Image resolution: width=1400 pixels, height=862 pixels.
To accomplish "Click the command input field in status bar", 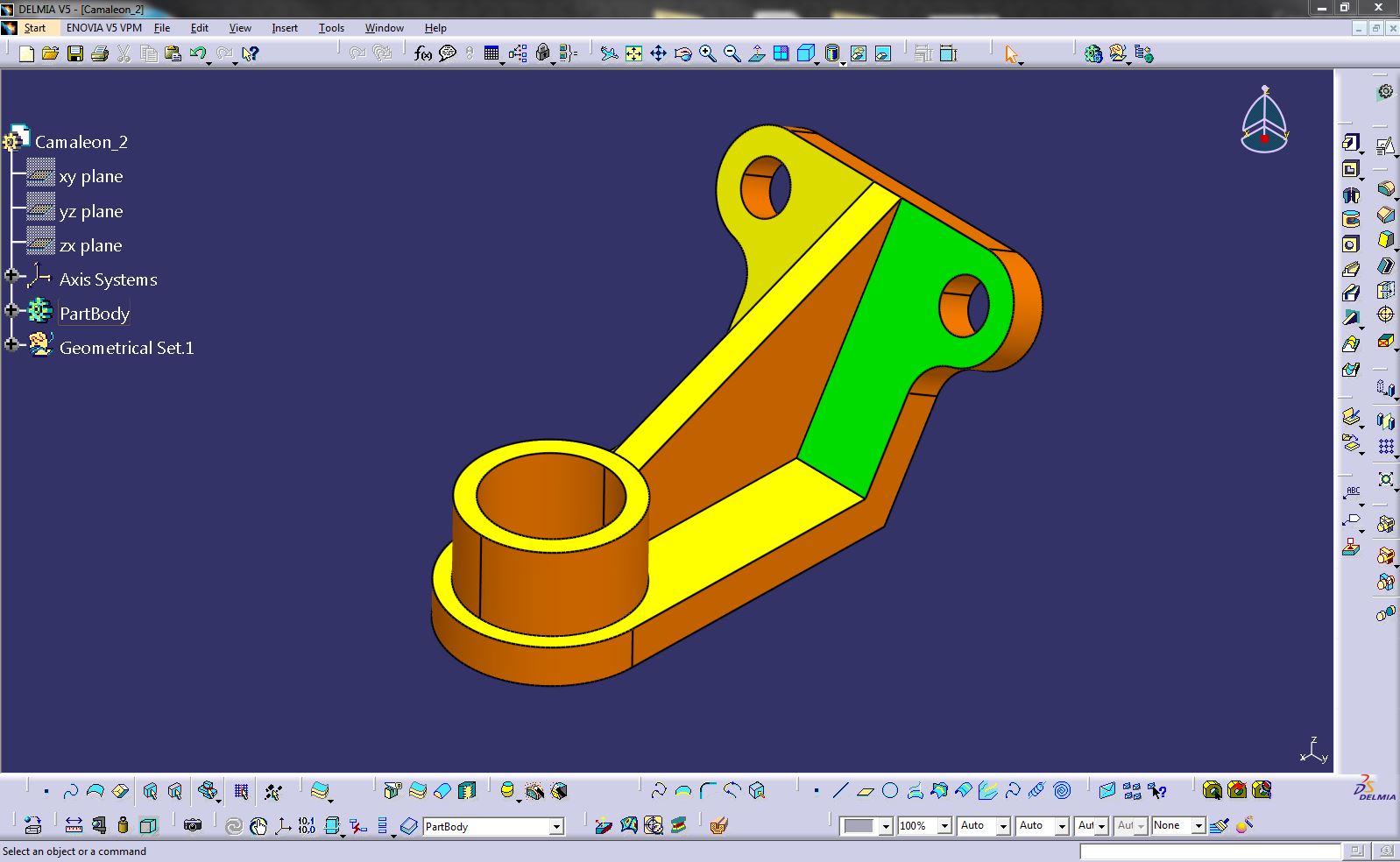I will 1209,851.
